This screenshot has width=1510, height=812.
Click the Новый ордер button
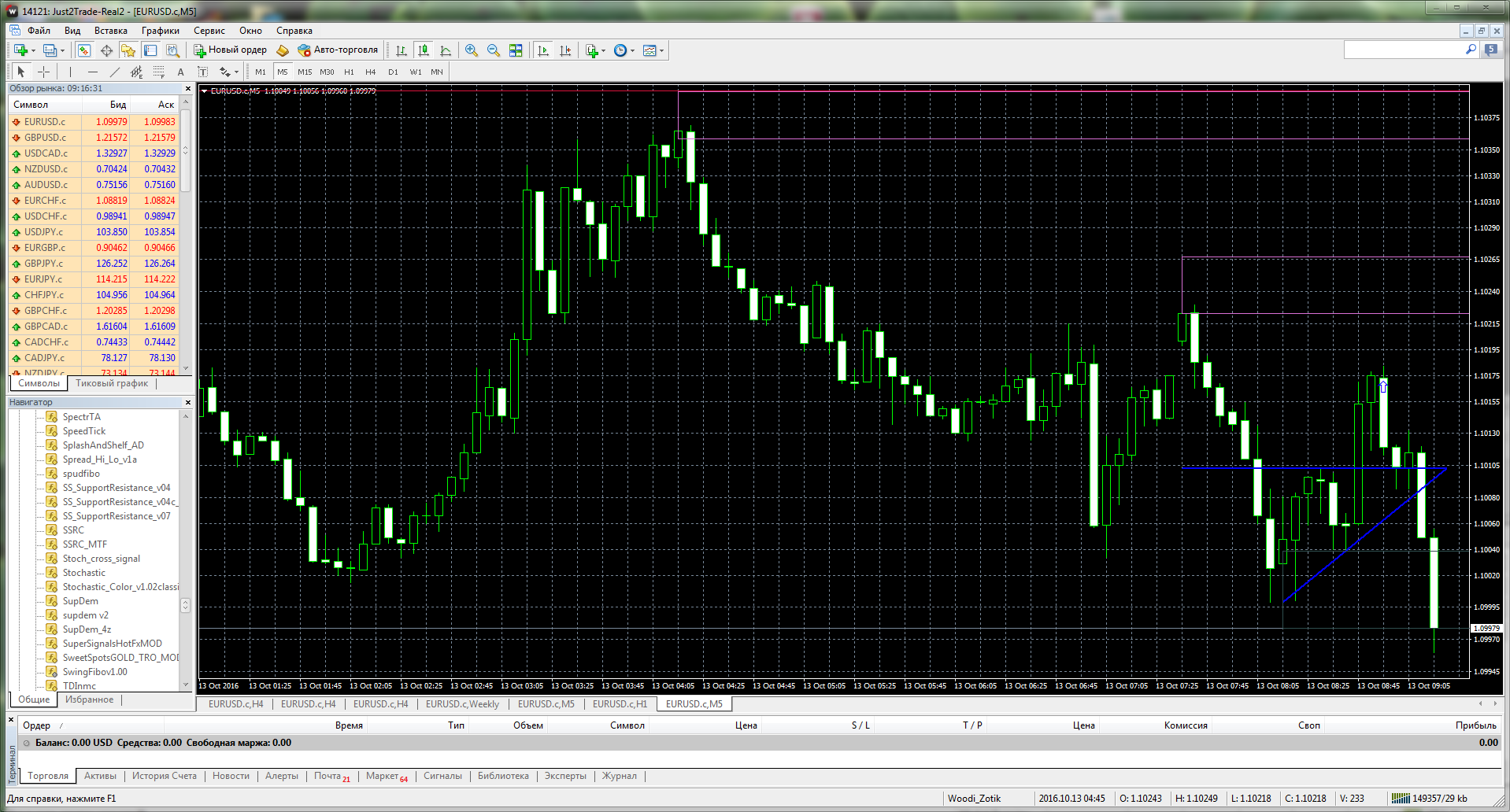tap(231, 50)
